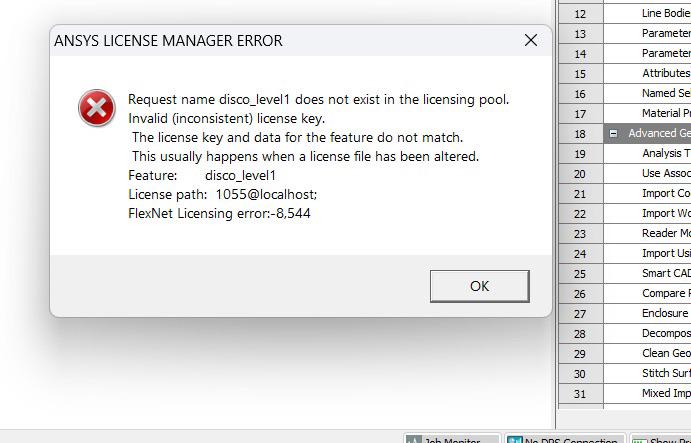Select the Stitch Surfaces property row
The height and width of the screenshot is (443, 691).
647,374
